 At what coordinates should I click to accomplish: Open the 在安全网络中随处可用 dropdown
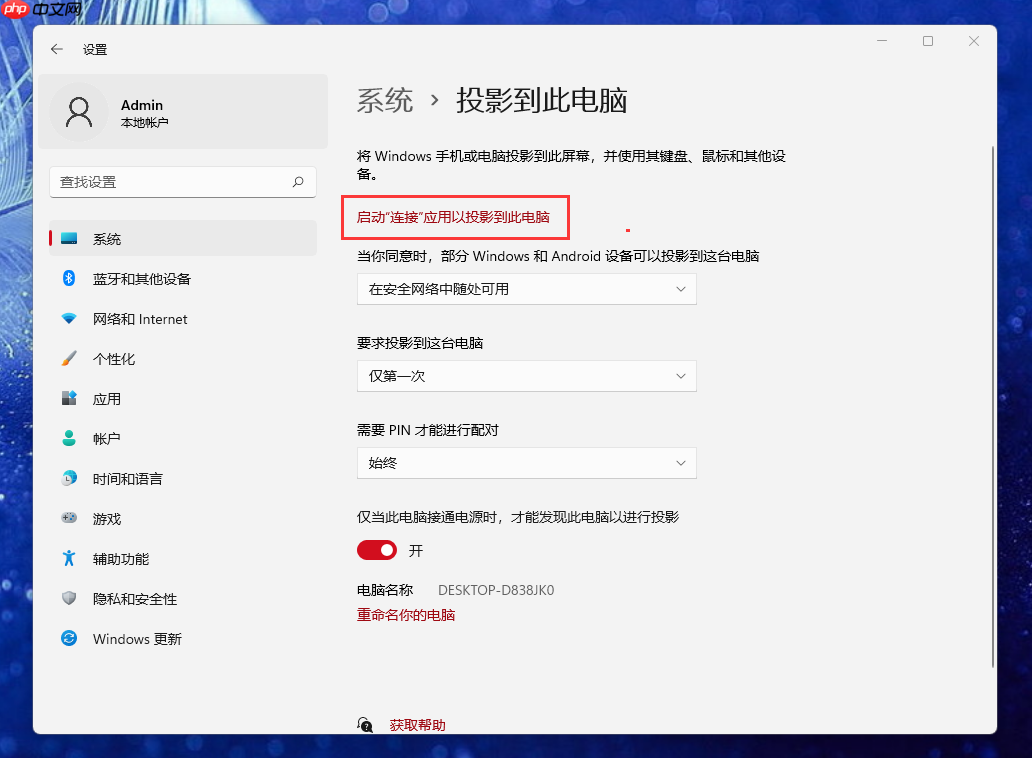[x=527, y=288]
